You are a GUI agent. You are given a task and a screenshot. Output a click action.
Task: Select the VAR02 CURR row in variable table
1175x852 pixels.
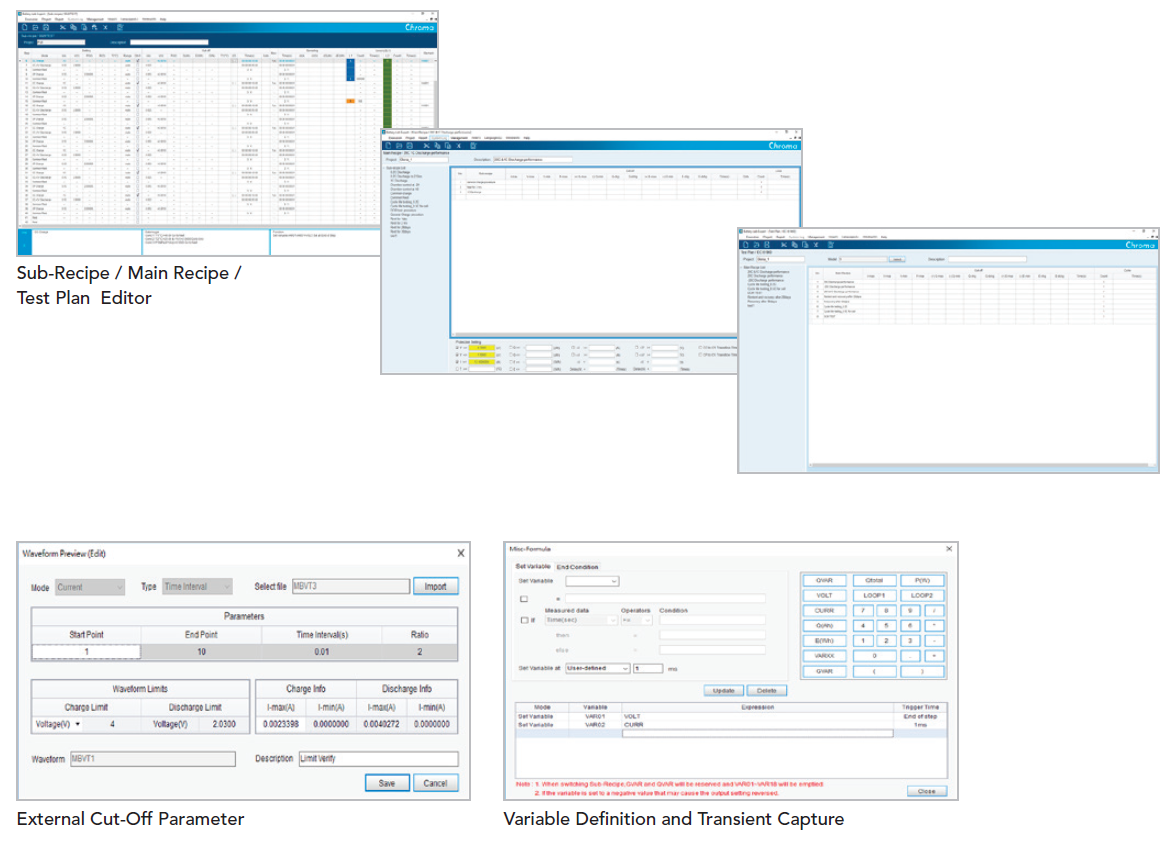tap(731, 725)
